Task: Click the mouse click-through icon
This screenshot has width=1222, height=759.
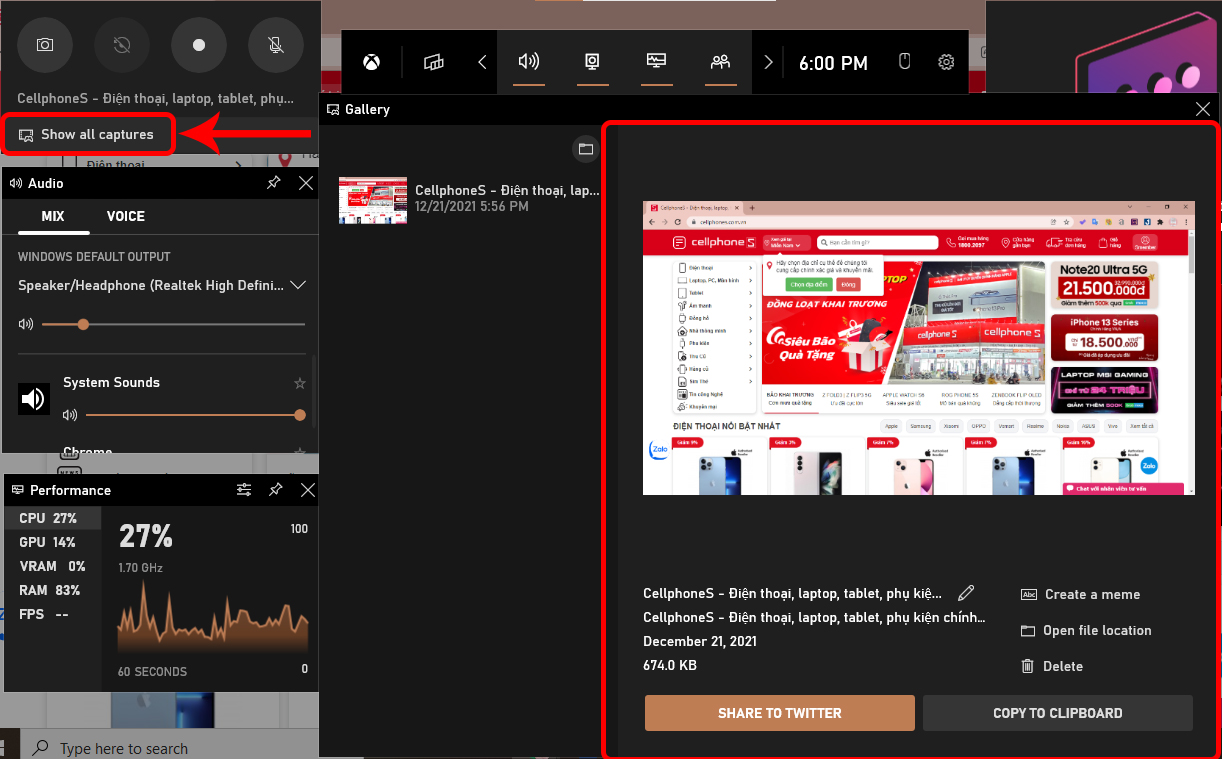Action: pos(905,62)
